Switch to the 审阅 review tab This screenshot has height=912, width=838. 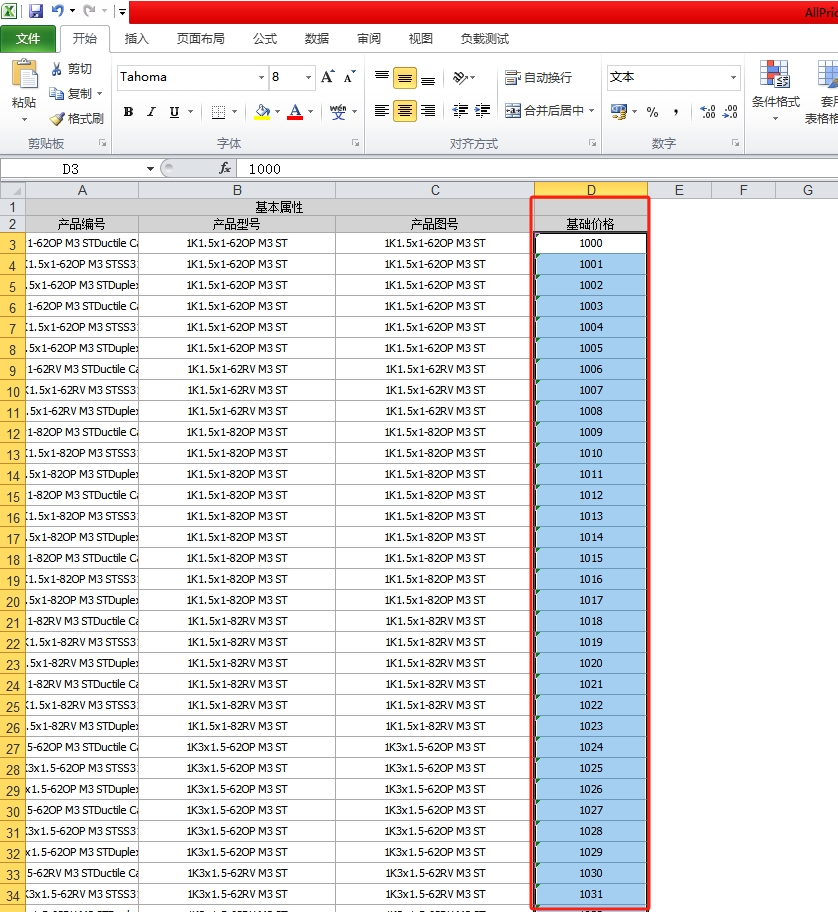pyautogui.click(x=369, y=39)
